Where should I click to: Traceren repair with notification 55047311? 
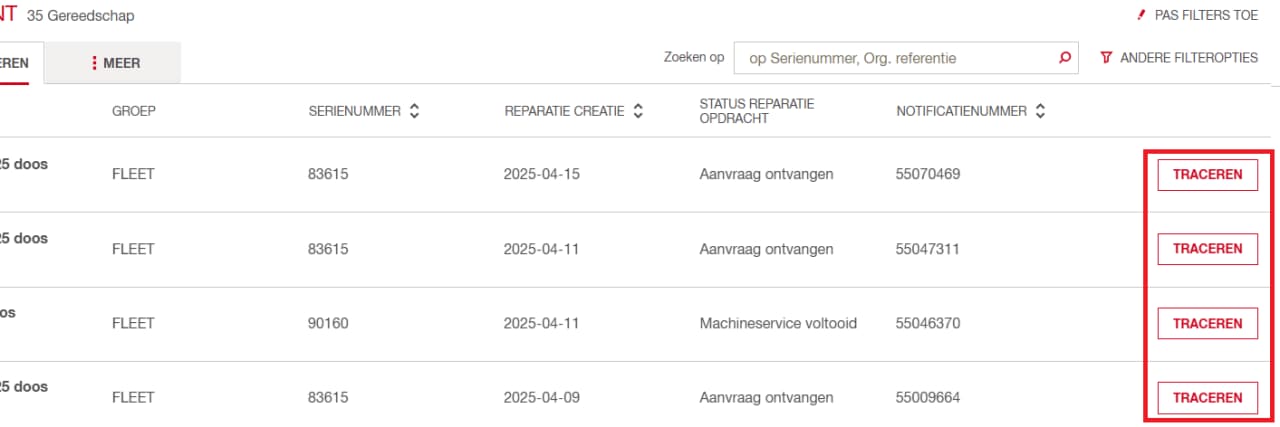(x=1207, y=249)
